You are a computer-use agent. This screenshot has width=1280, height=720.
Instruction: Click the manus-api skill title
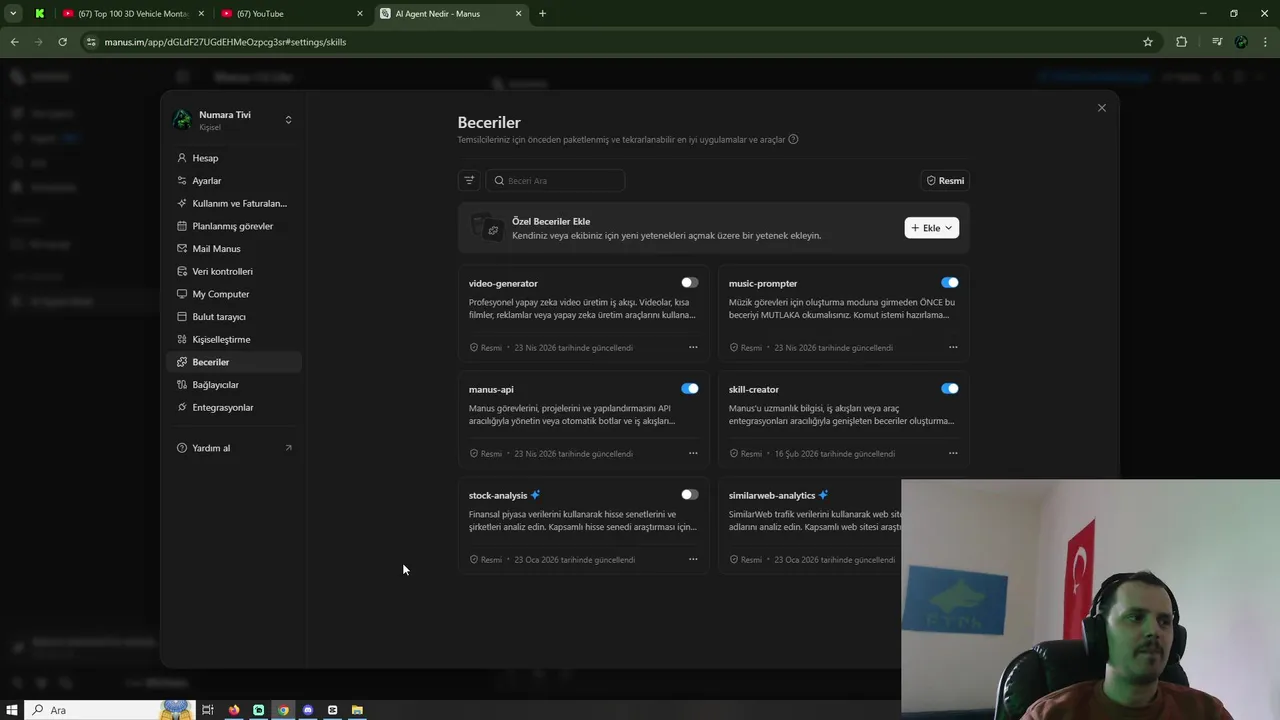click(x=491, y=390)
